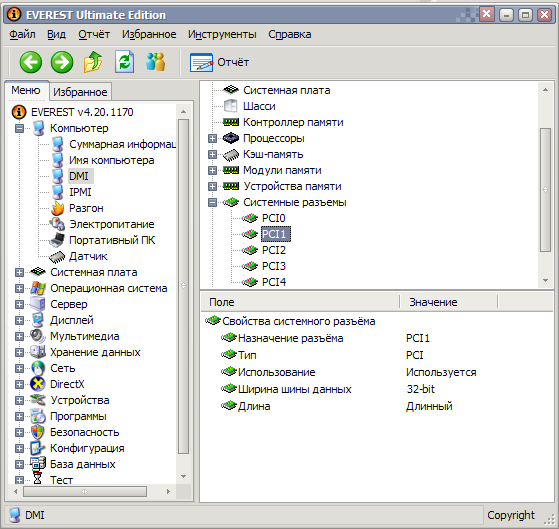Screen dimensions: 559x529
Task: Select the Датчик sensor chip icon
Action: [x=57, y=256]
